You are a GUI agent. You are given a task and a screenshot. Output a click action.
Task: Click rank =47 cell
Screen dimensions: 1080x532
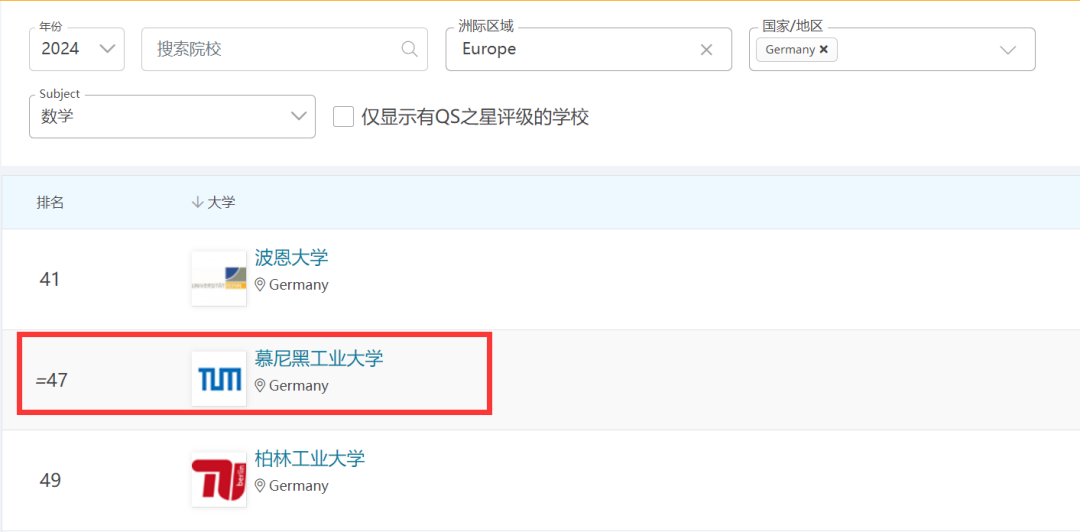[x=52, y=380]
